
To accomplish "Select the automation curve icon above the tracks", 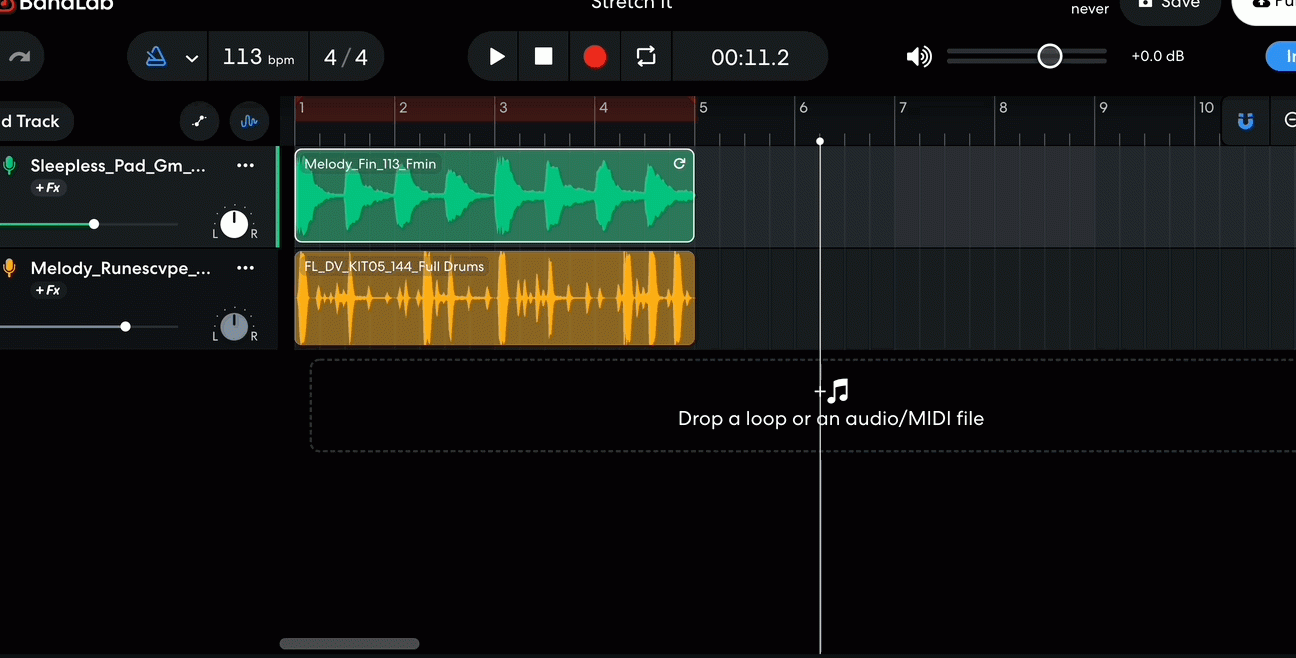I will (x=199, y=121).
